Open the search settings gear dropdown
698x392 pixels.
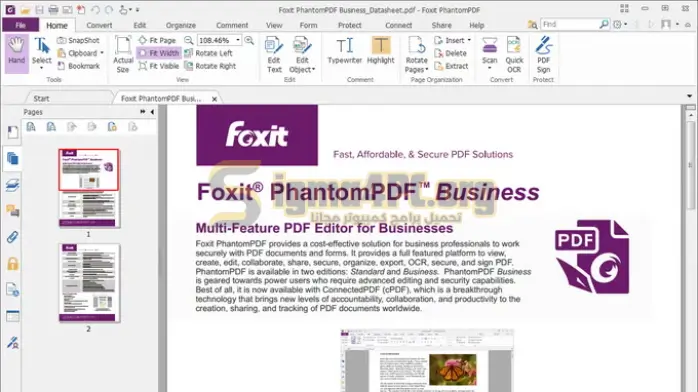click(x=620, y=24)
